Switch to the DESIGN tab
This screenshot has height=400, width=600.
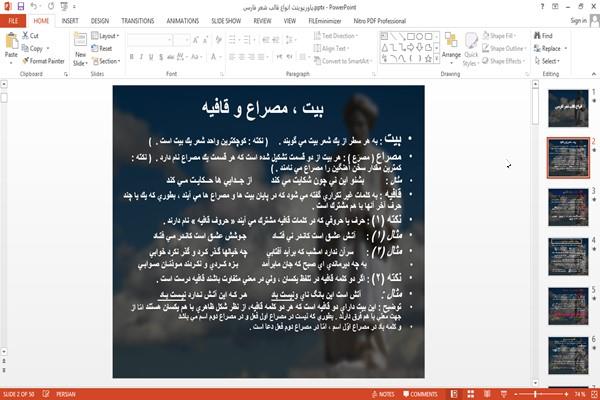pos(100,21)
